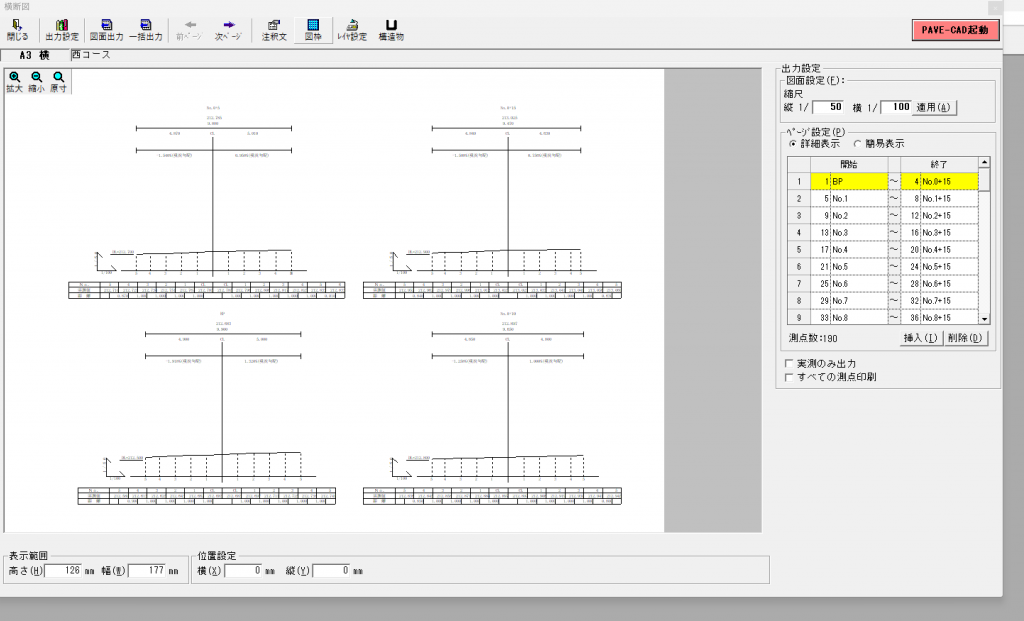Click the page list scroll up arrow
Screen dimensions: 1024x621
tap(984, 162)
